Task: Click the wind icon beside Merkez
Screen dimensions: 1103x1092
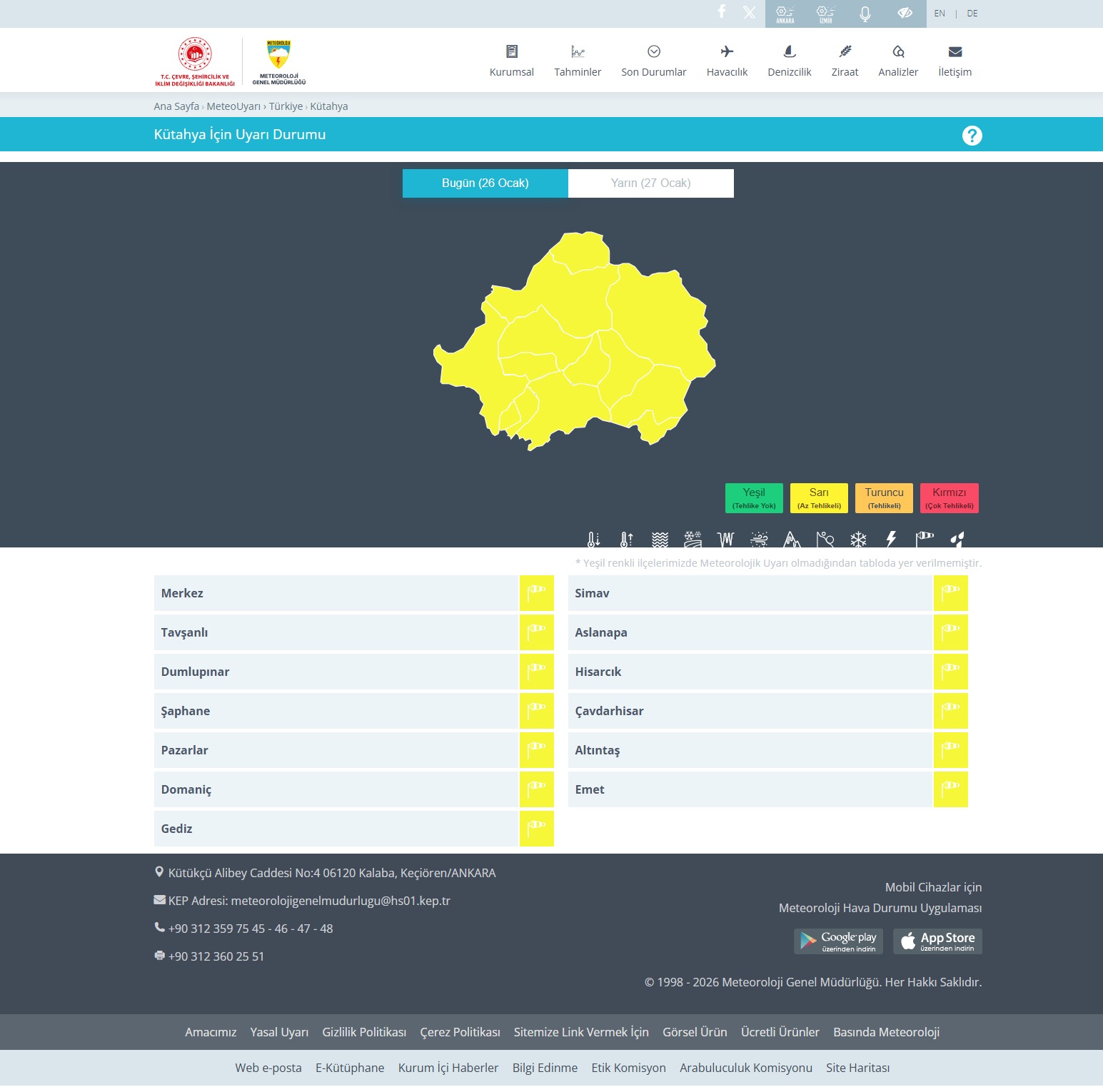Action: [x=536, y=593]
